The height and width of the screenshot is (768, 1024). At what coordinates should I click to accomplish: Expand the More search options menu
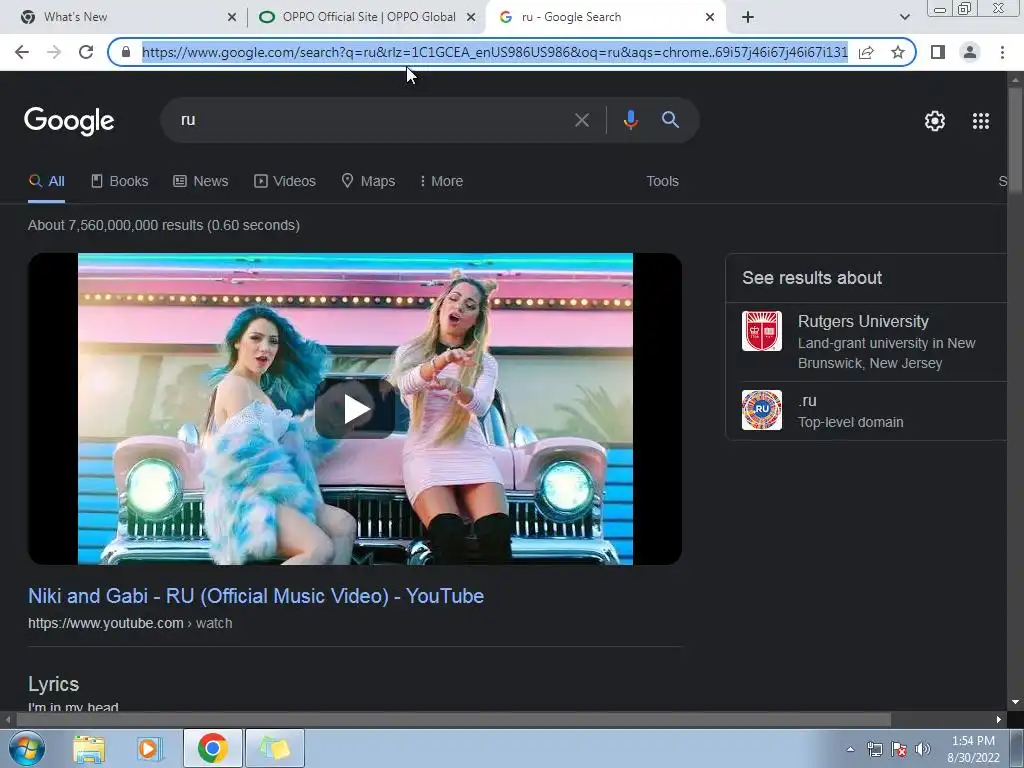(441, 182)
